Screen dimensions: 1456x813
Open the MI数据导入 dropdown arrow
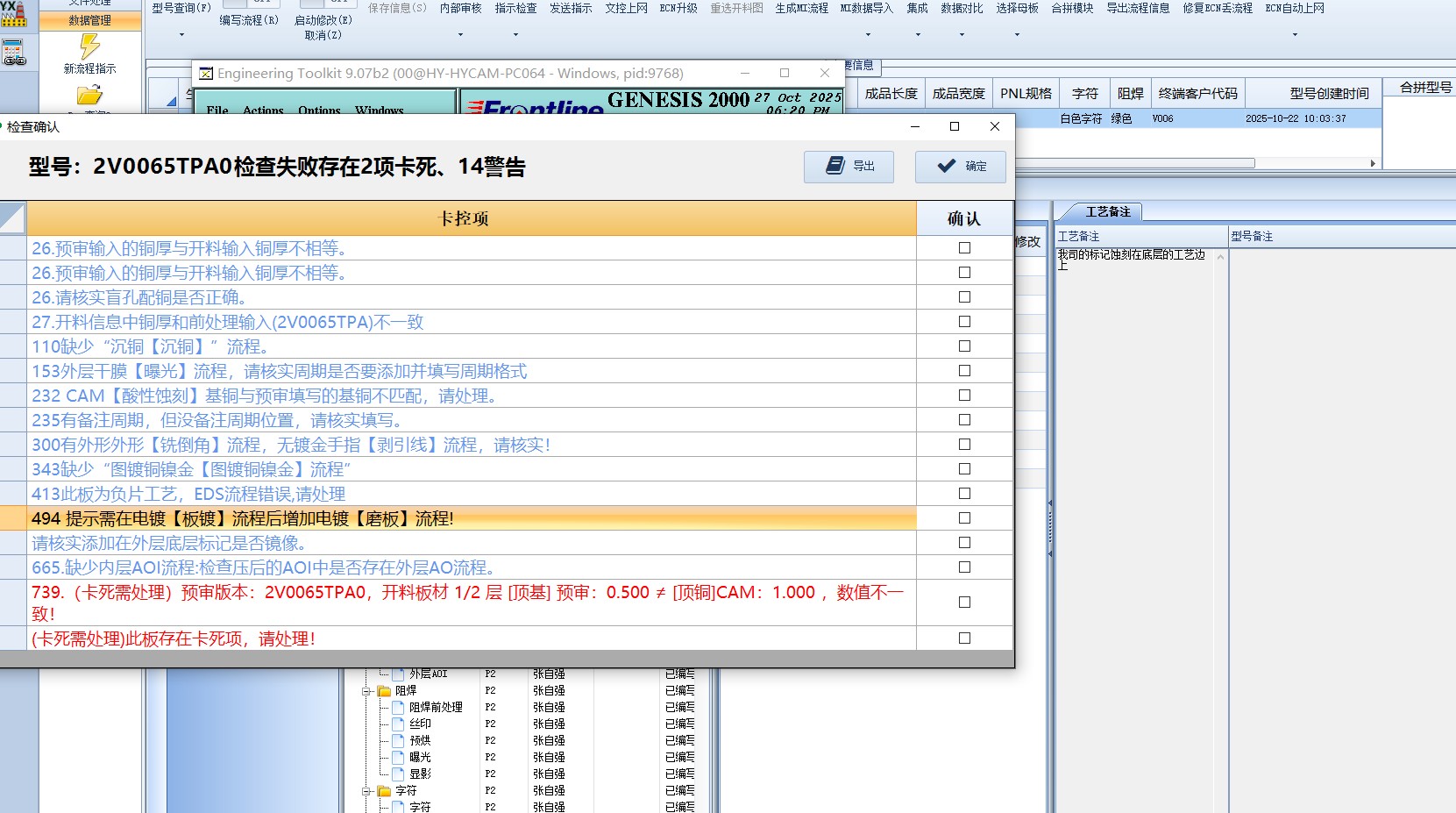(x=868, y=35)
